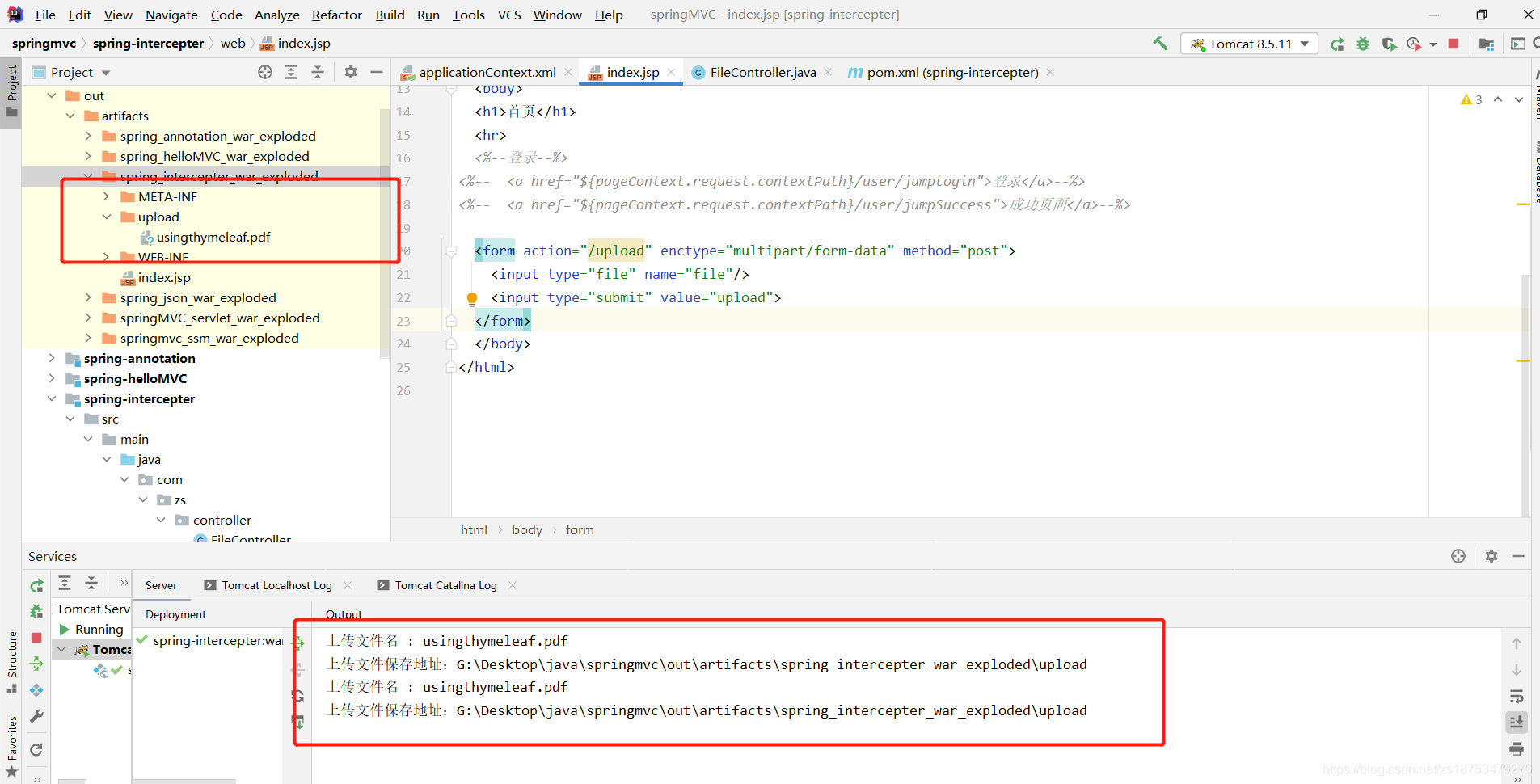The width and height of the screenshot is (1540, 784).
Task: Click the form breadcrumb below the editor
Action: click(x=580, y=529)
